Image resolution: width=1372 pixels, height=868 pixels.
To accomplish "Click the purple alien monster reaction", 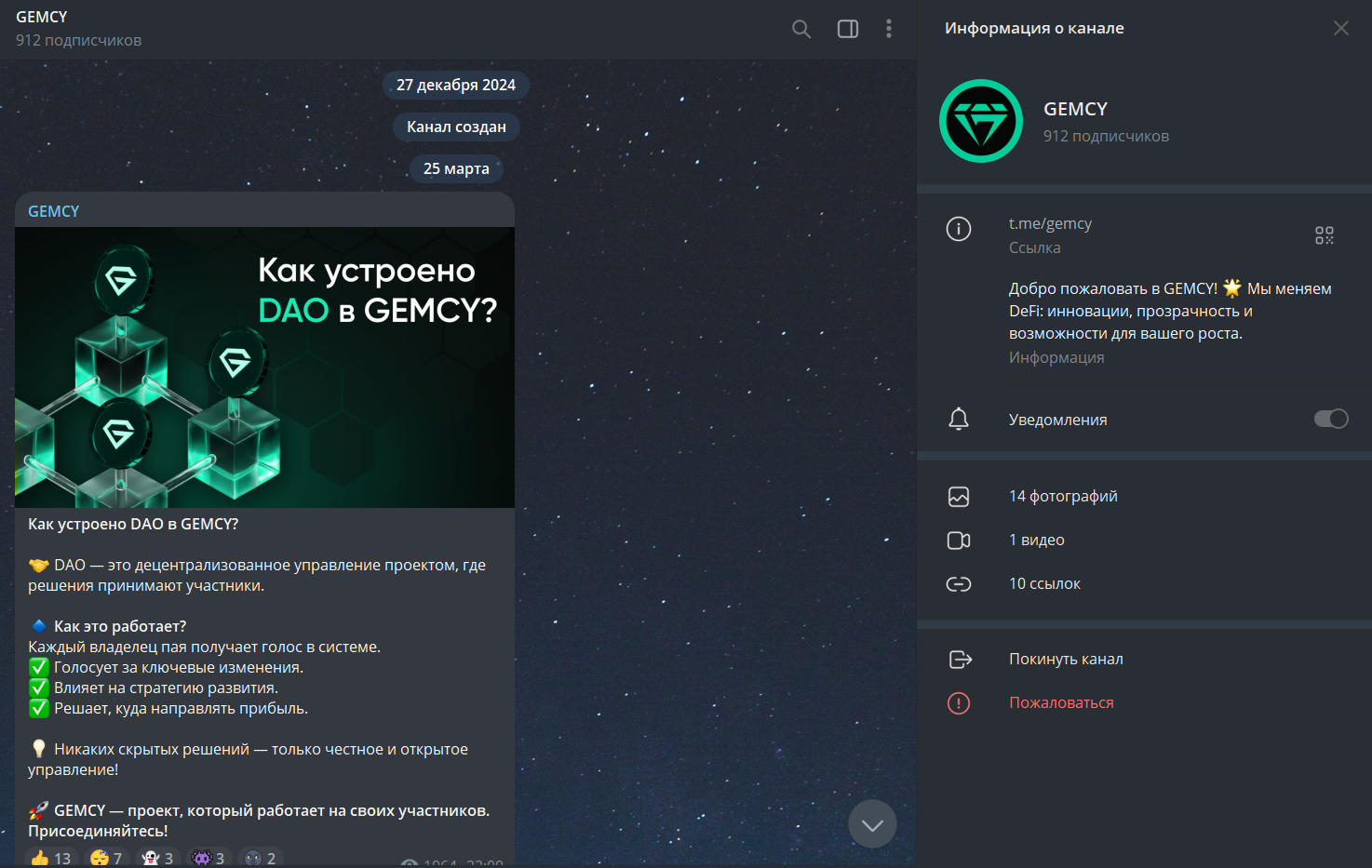I will [208, 858].
